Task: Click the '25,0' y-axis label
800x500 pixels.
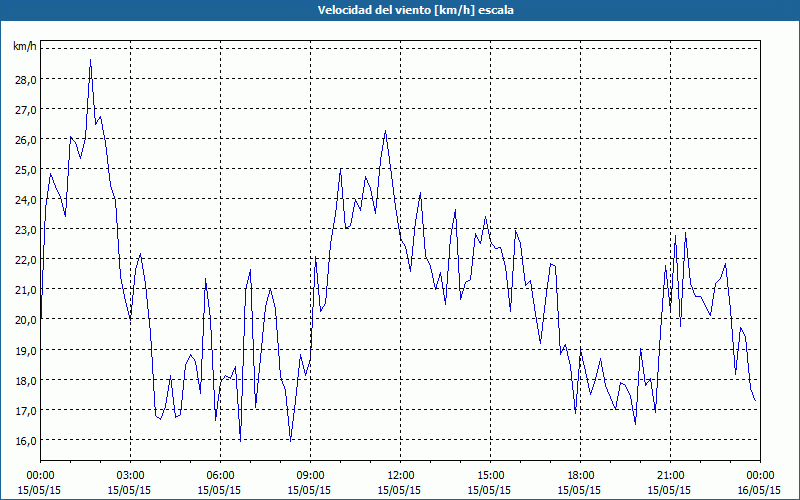Action: click(x=25, y=170)
